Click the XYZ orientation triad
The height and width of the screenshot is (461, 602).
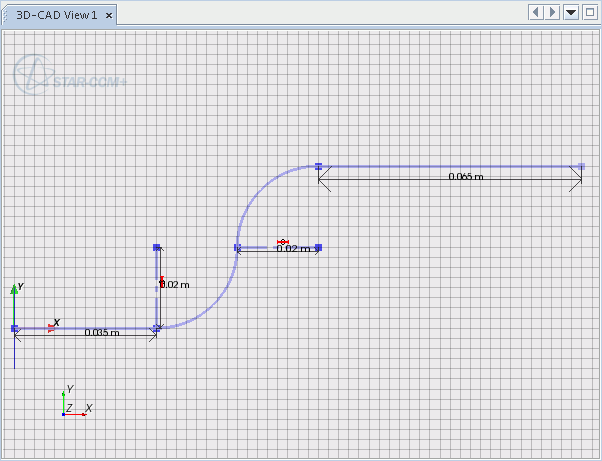point(73,404)
